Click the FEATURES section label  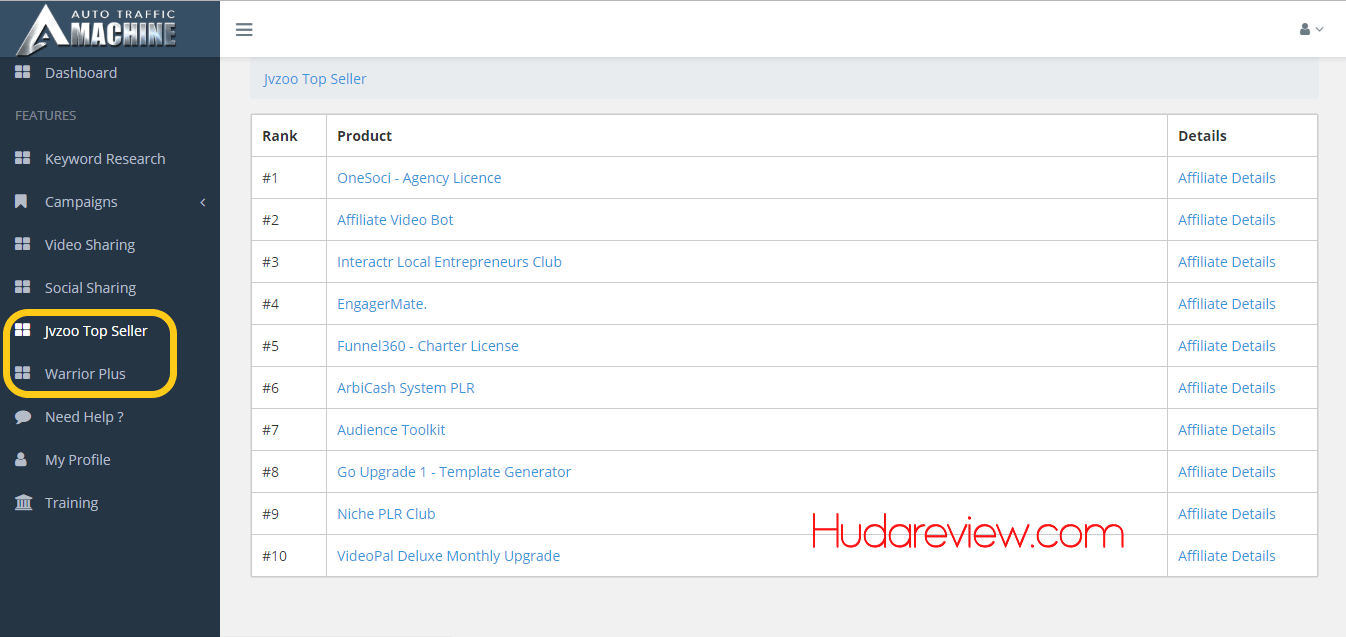(x=45, y=116)
